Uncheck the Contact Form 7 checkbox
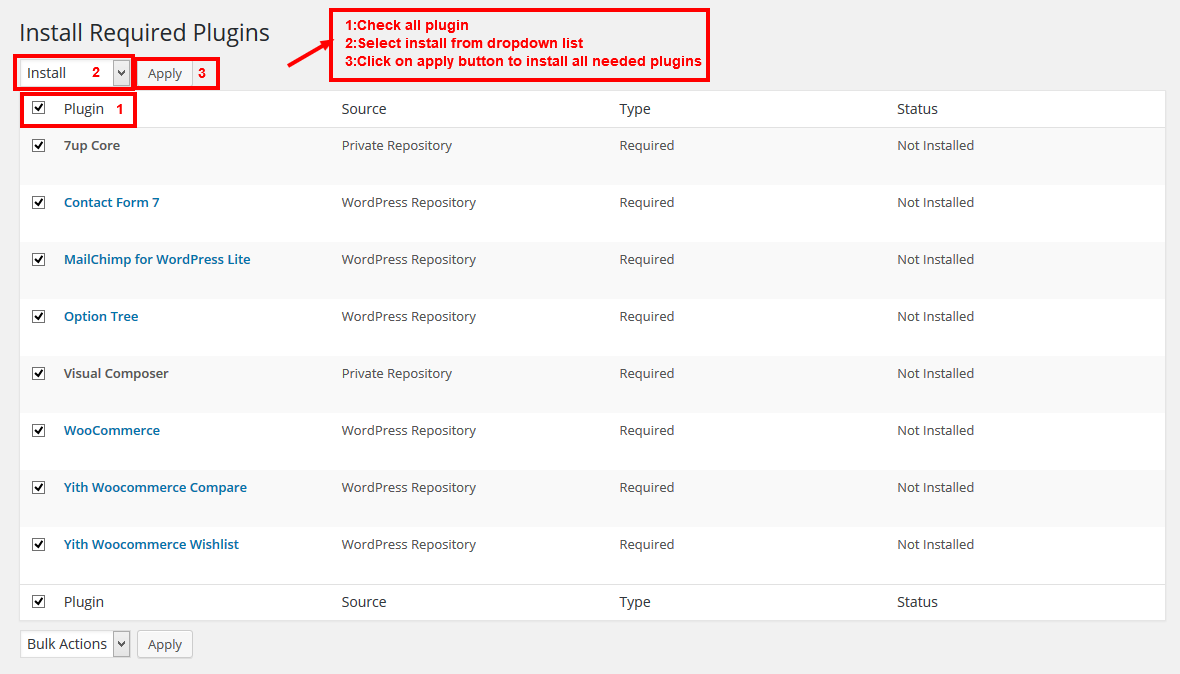 tap(38, 203)
